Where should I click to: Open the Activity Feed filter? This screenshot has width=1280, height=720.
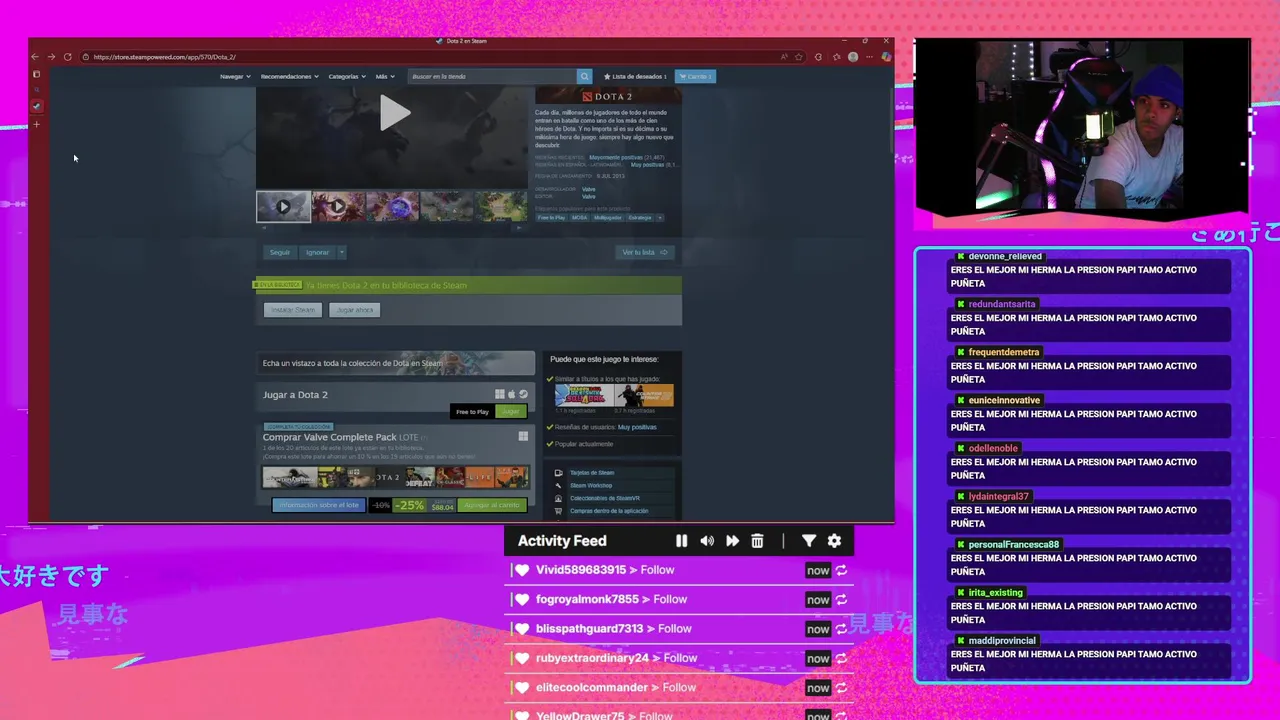(x=809, y=541)
